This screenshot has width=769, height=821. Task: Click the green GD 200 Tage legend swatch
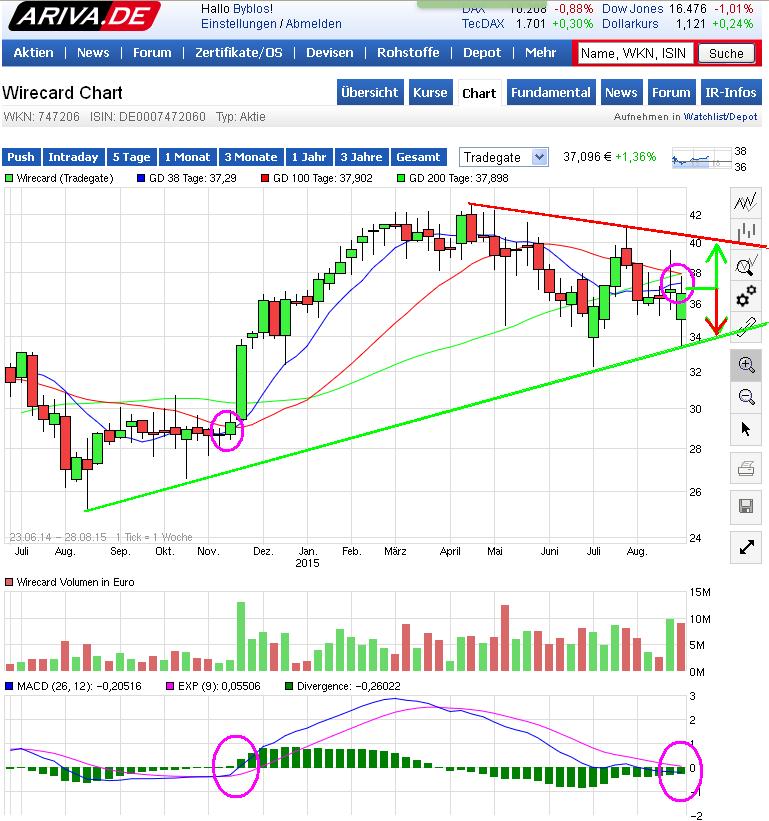(401, 178)
